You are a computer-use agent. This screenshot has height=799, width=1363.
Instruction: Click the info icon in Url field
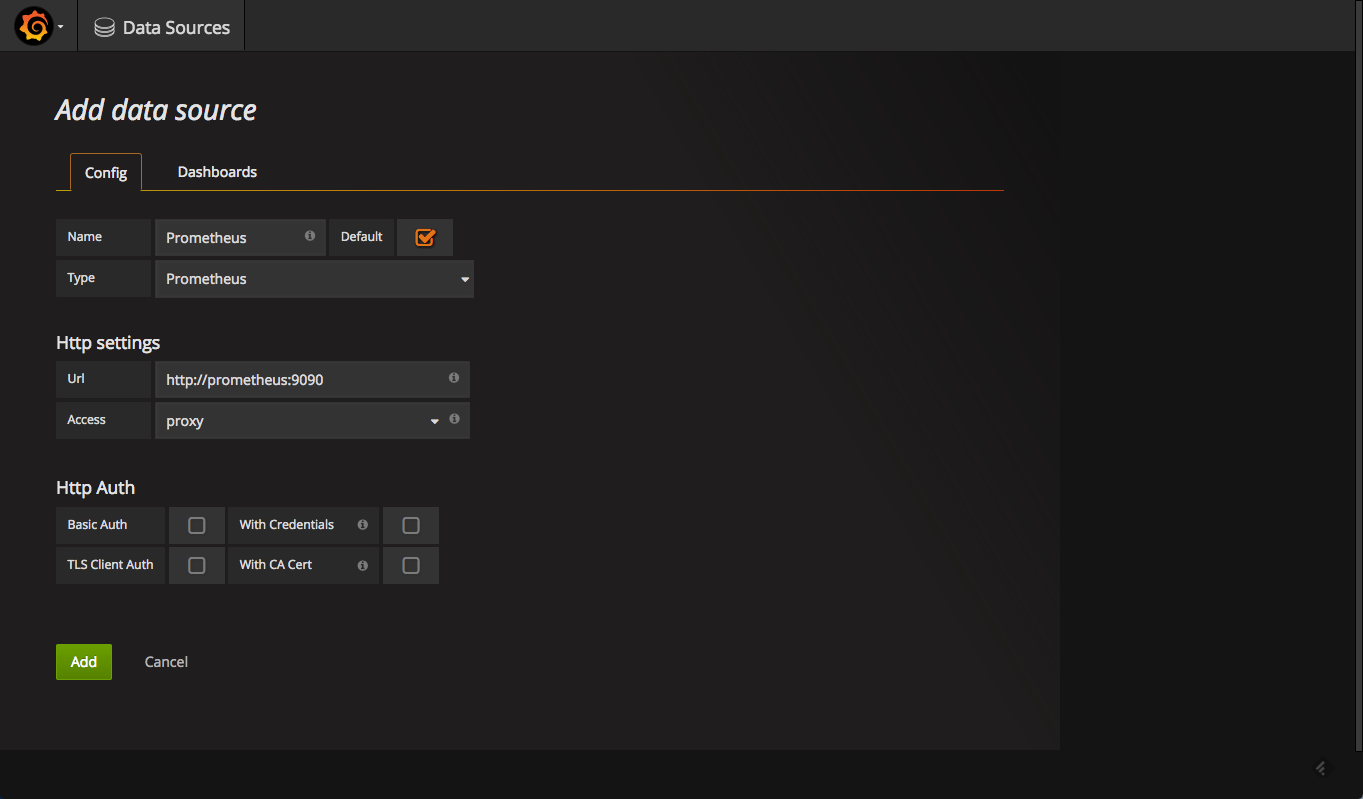453,378
